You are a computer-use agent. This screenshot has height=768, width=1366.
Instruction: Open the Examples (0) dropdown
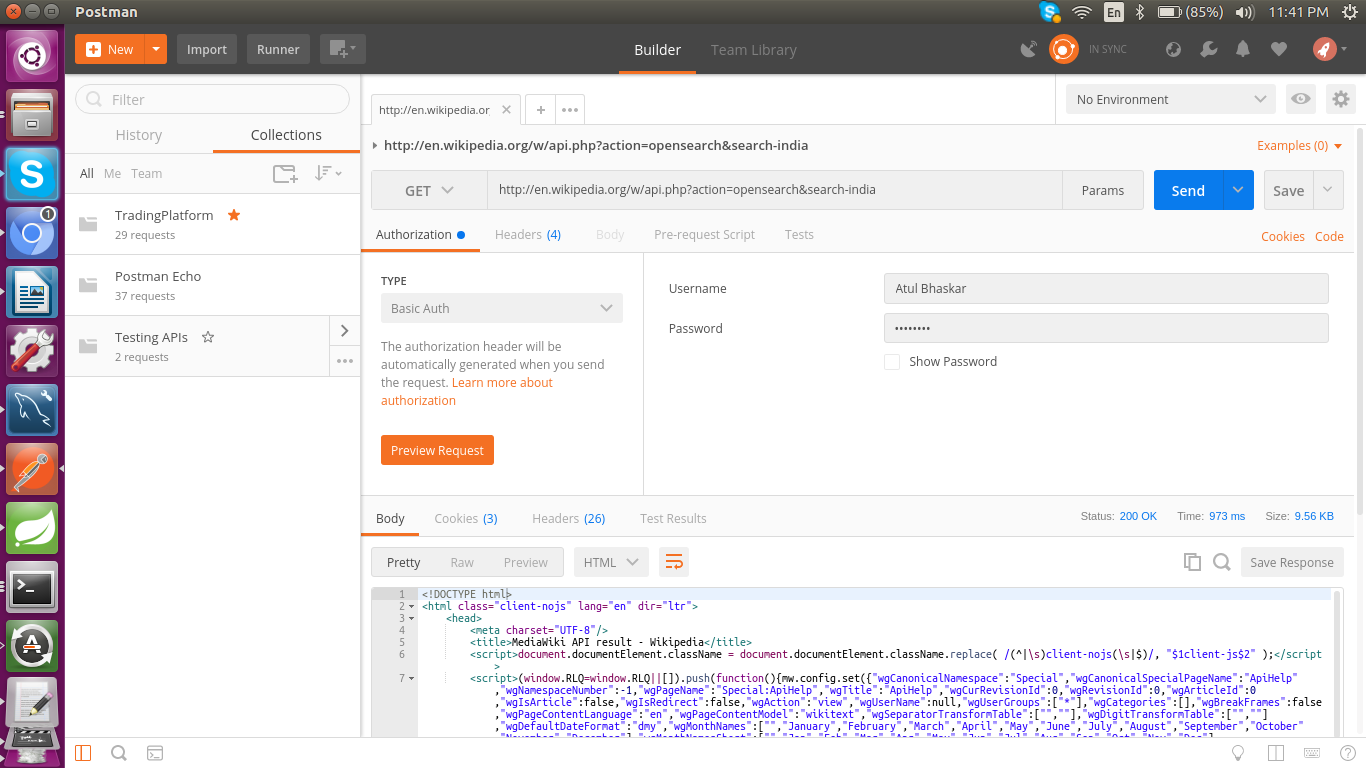pos(1299,145)
